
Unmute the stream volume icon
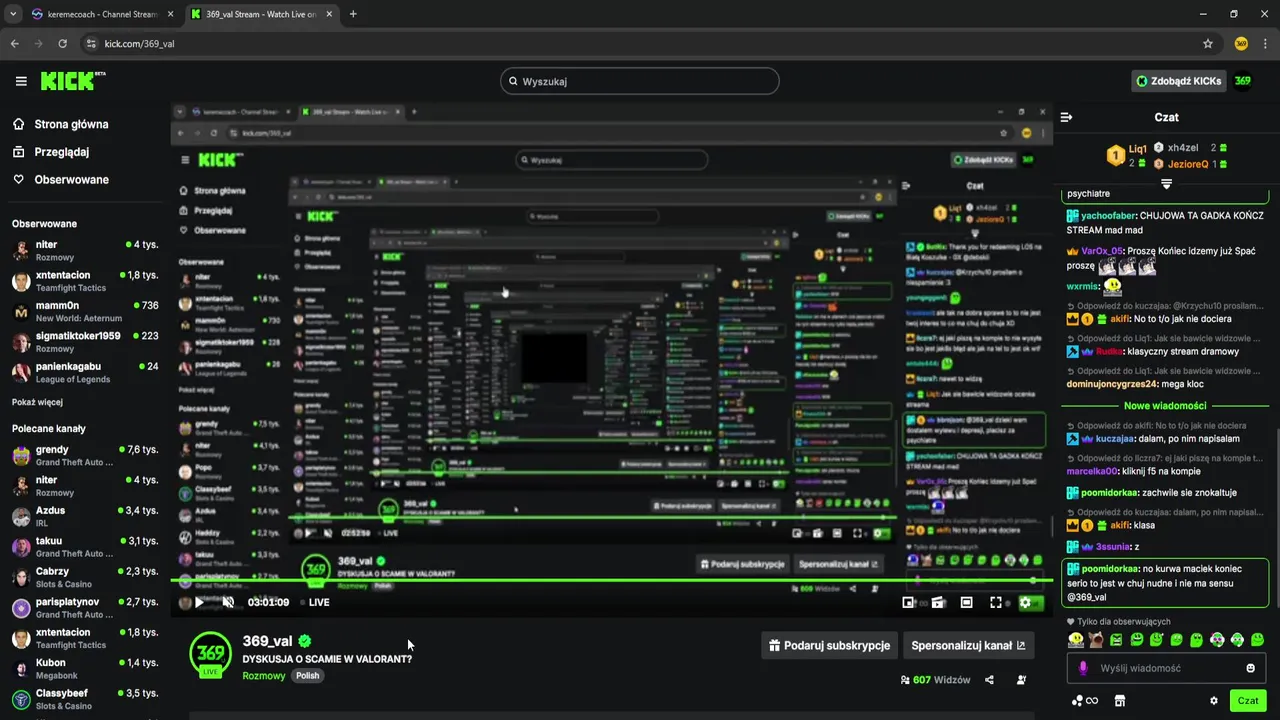[228, 602]
